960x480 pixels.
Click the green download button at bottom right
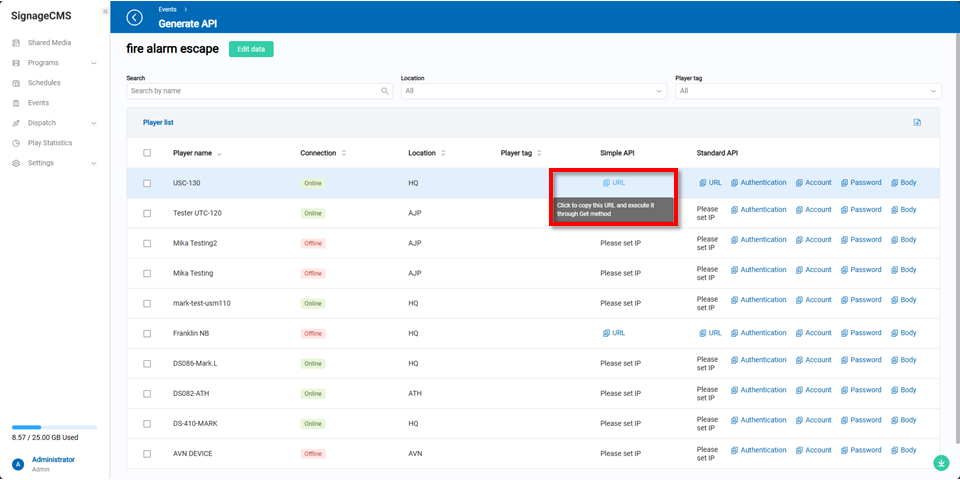[941, 462]
